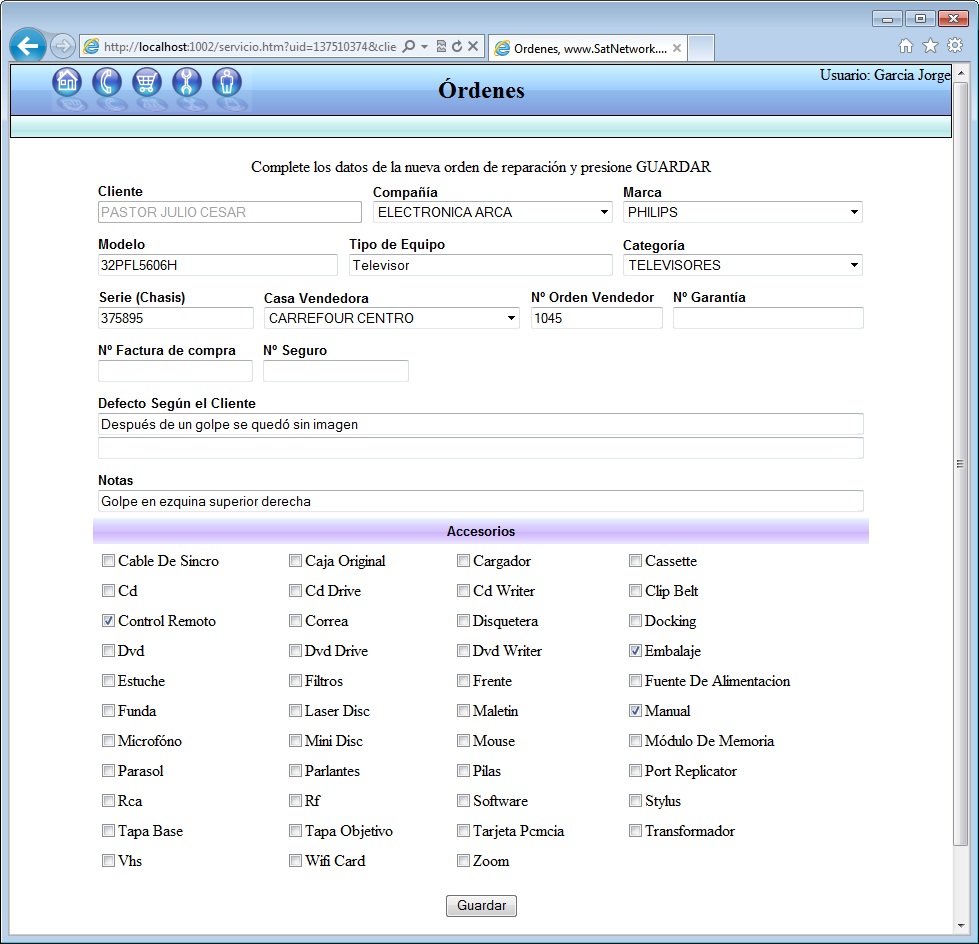979x944 pixels.
Task: Click the person user icon
Action: pyautogui.click(x=227, y=82)
